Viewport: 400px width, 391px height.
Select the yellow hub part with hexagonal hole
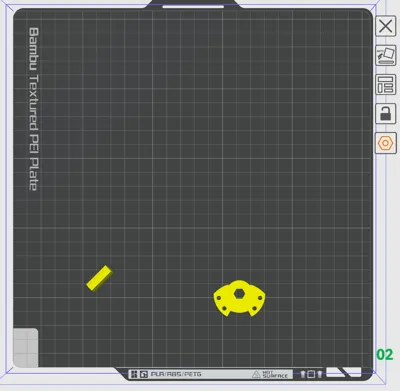(239, 298)
